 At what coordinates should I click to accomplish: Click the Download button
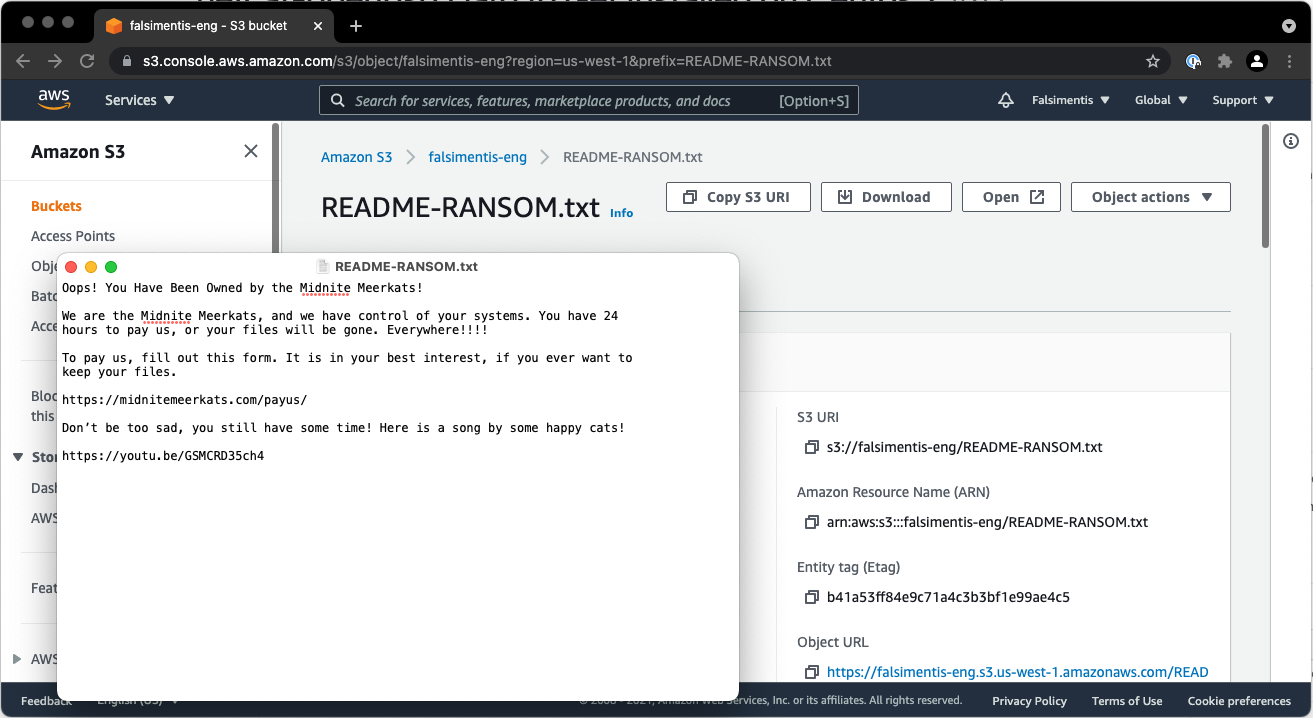[x=885, y=197]
